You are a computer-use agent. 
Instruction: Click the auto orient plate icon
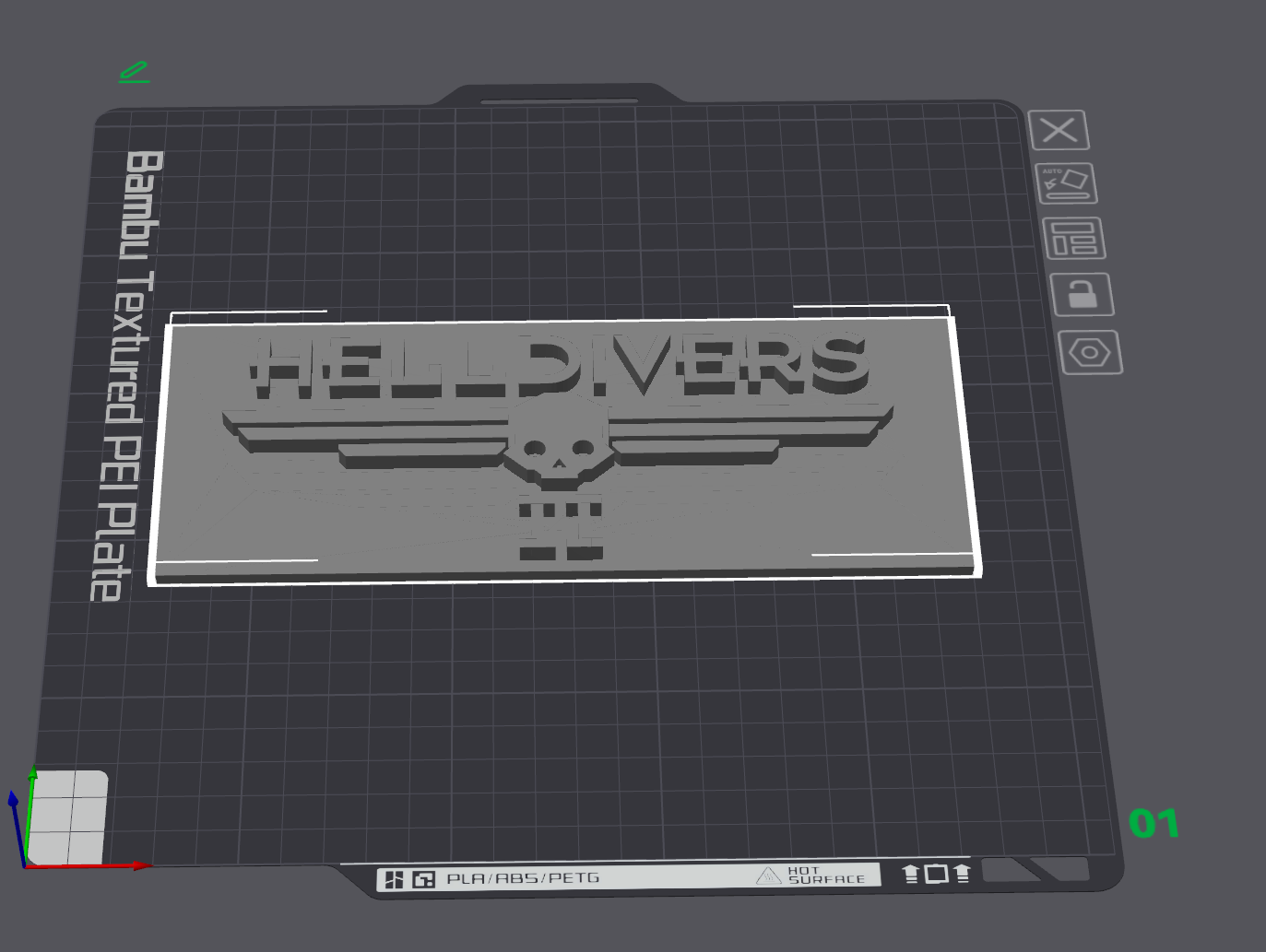click(x=1066, y=183)
